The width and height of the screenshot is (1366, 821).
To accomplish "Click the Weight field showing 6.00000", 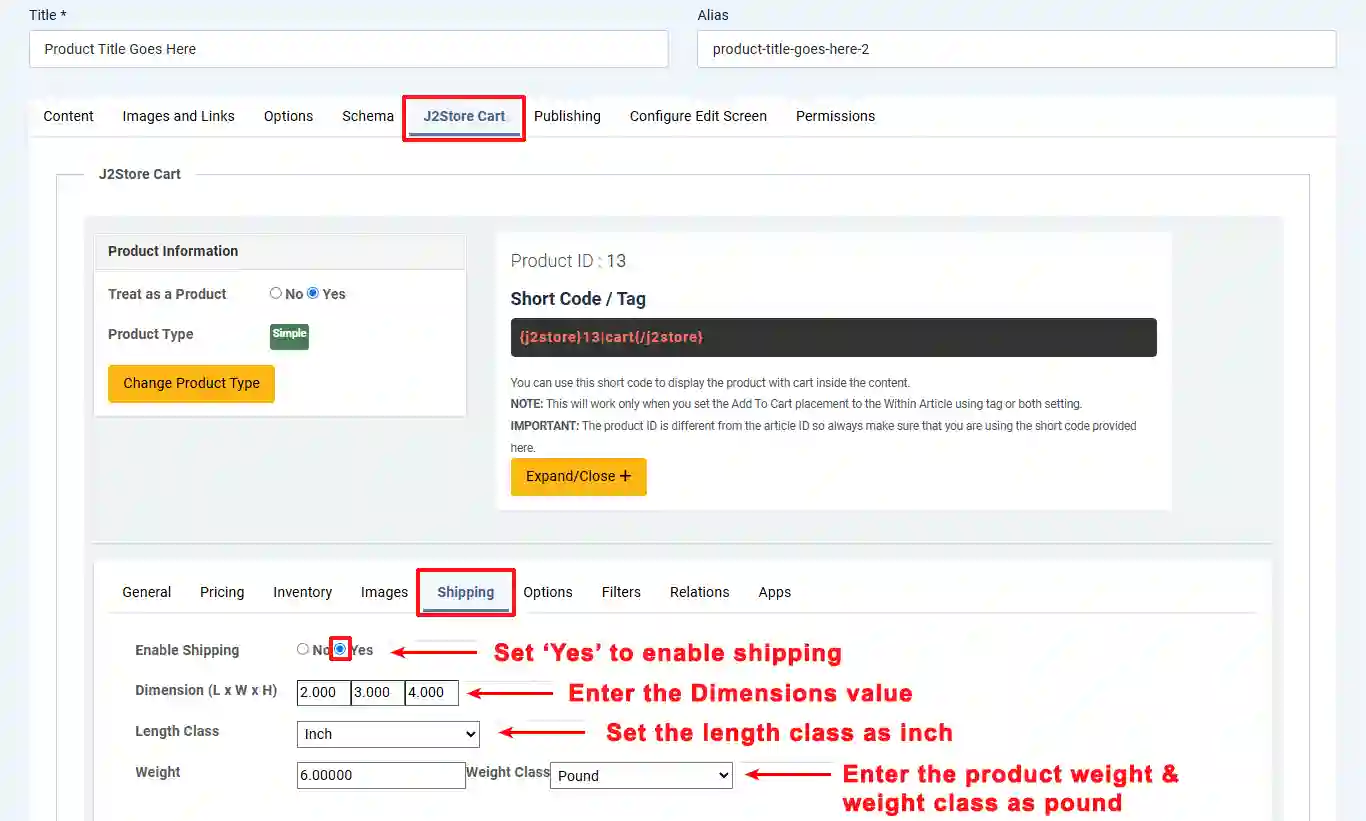I will pos(381,775).
